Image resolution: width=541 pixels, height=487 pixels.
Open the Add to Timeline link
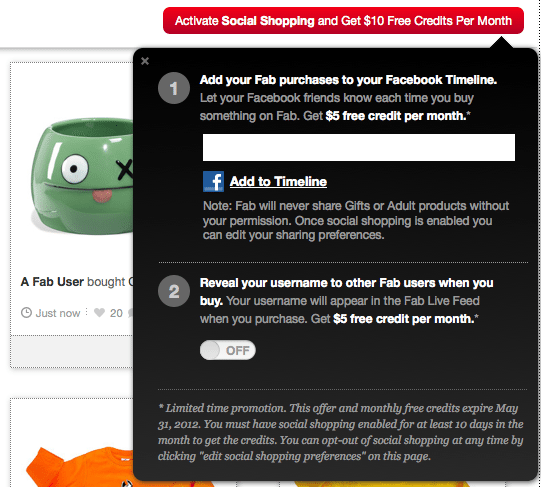pyautogui.click(x=278, y=182)
